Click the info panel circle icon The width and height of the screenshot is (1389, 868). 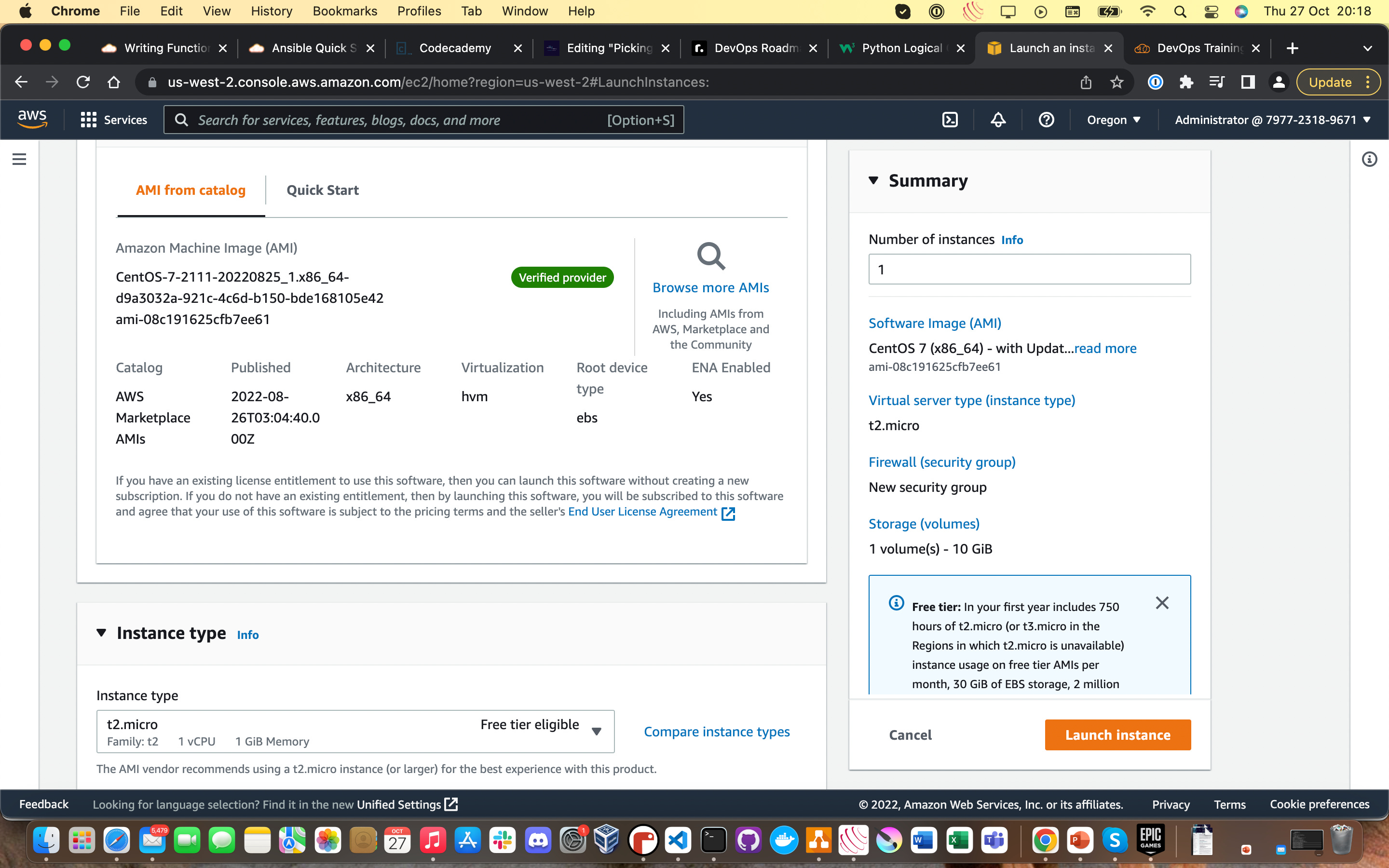coord(1369,159)
